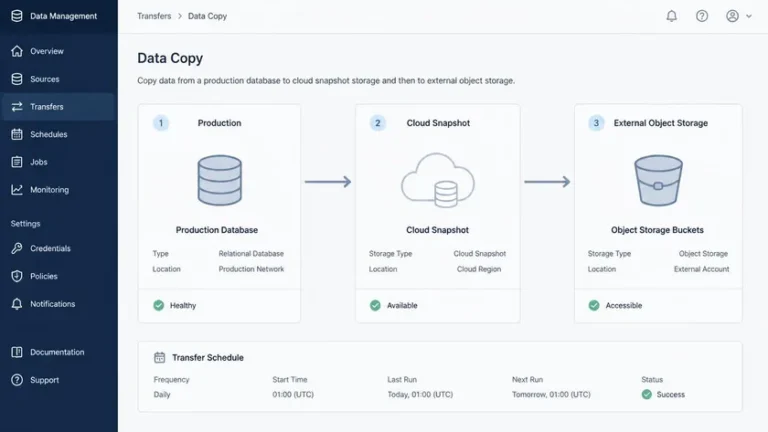The width and height of the screenshot is (768, 432).
Task: Click the 'Tomorrow, 01:00 (UTC)' next run value
Action: tap(552, 394)
